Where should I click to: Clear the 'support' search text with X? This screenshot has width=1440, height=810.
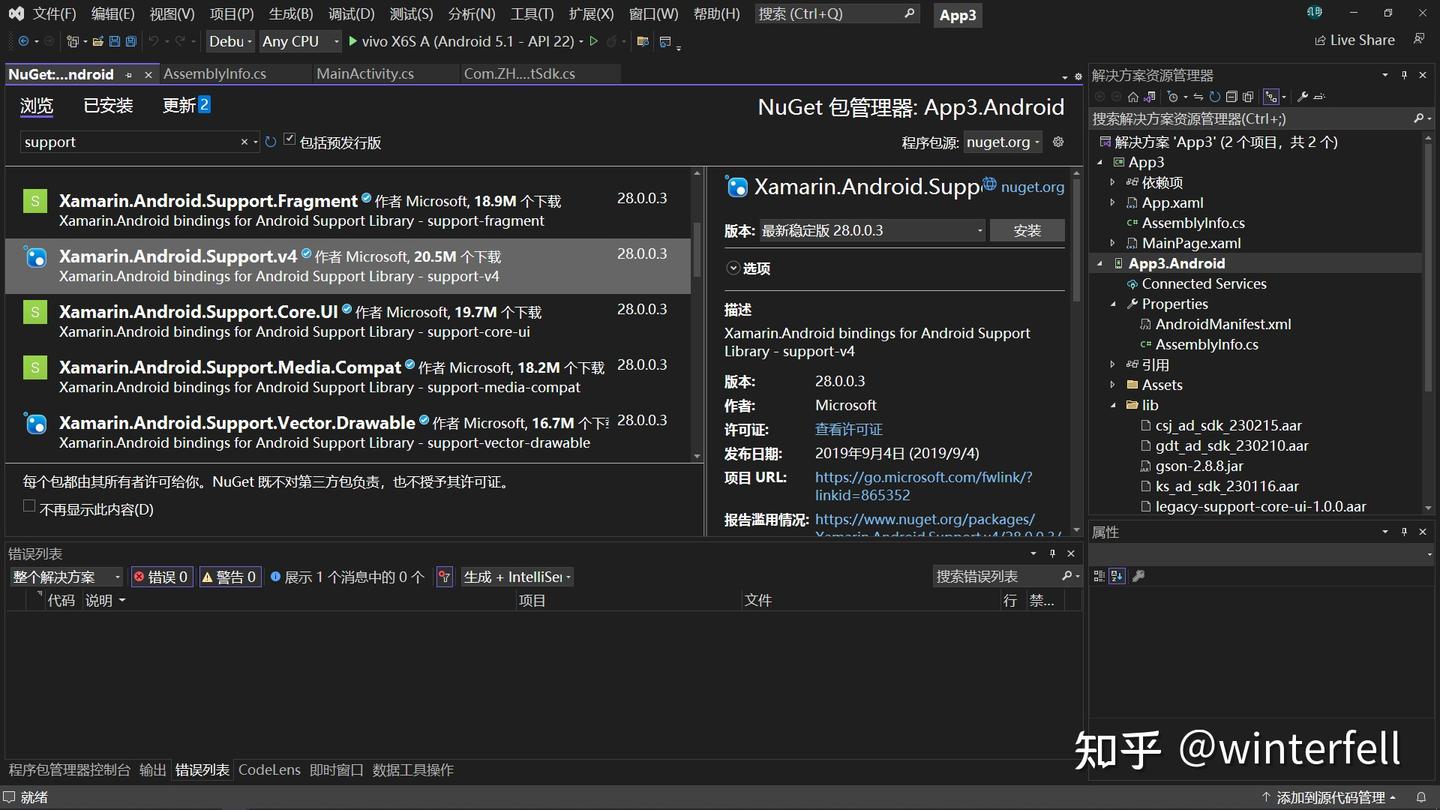pyautogui.click(x=244, y=142)
